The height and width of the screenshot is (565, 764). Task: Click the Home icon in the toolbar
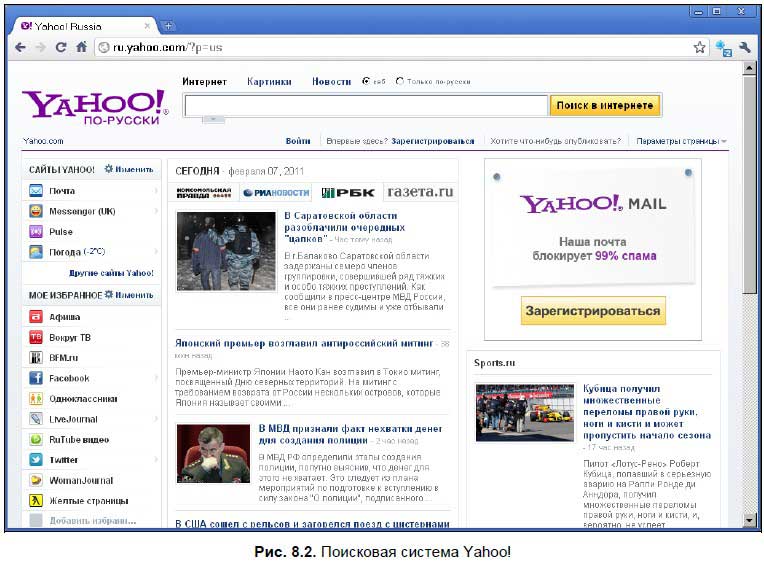point(81,47)
